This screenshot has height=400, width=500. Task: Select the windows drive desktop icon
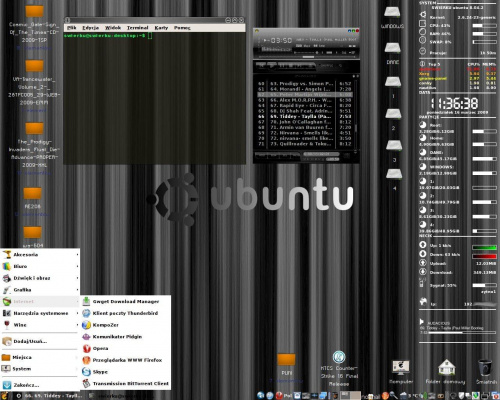click(x=392, y=17)
